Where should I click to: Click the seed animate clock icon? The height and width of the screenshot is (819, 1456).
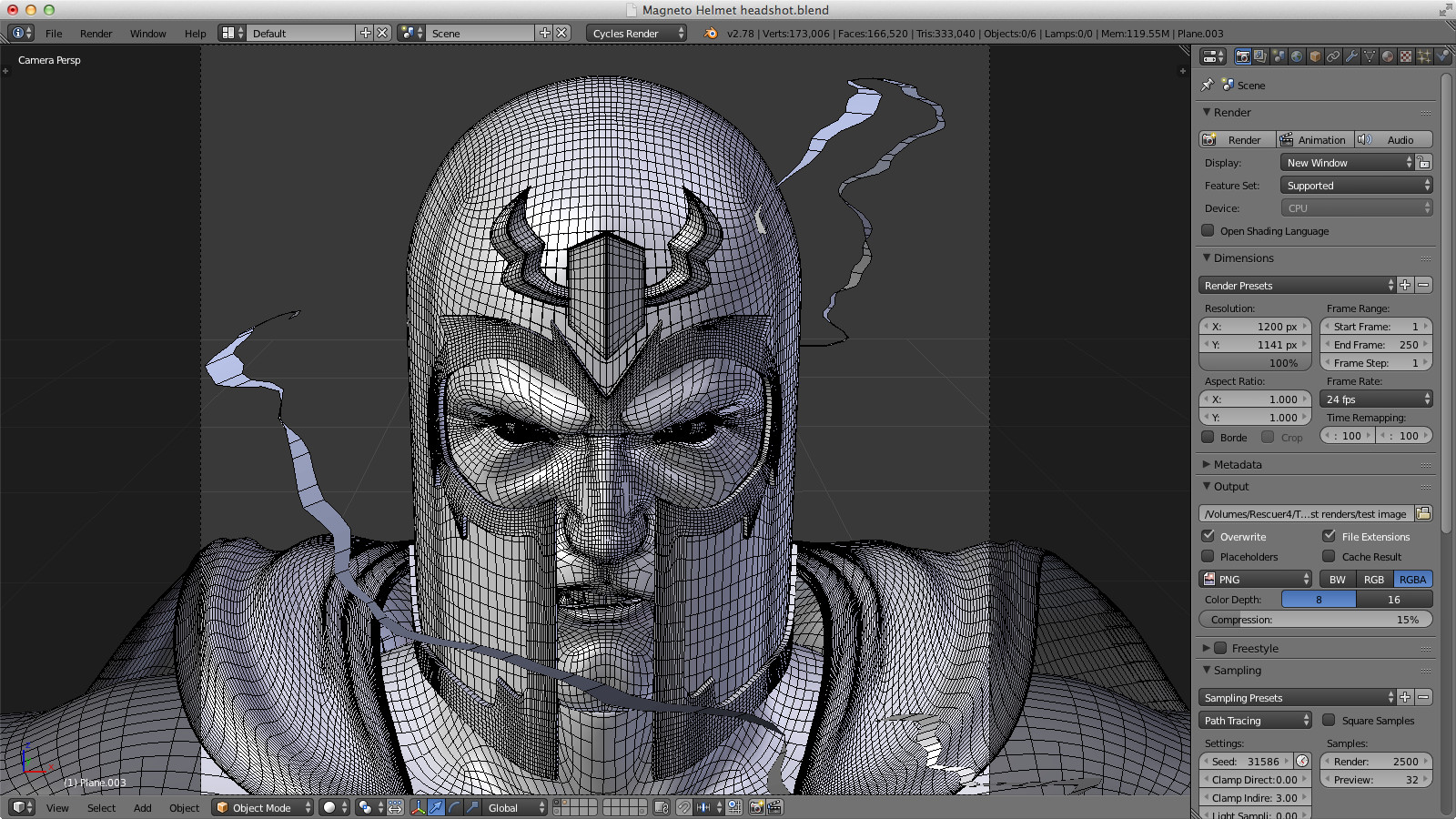1302,761
